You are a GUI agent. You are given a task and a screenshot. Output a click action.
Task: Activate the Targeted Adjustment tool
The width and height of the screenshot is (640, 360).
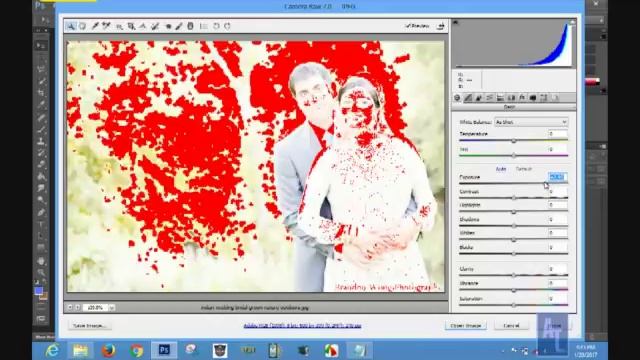(119, 26)
